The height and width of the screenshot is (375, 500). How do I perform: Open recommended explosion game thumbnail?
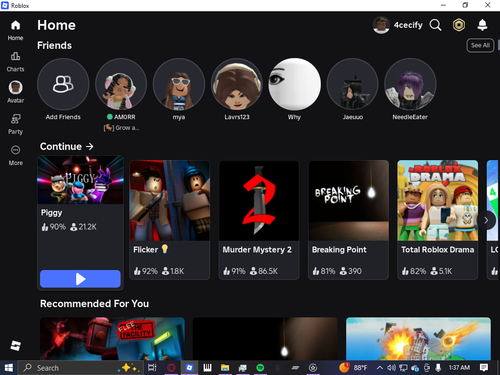[418, 339]
